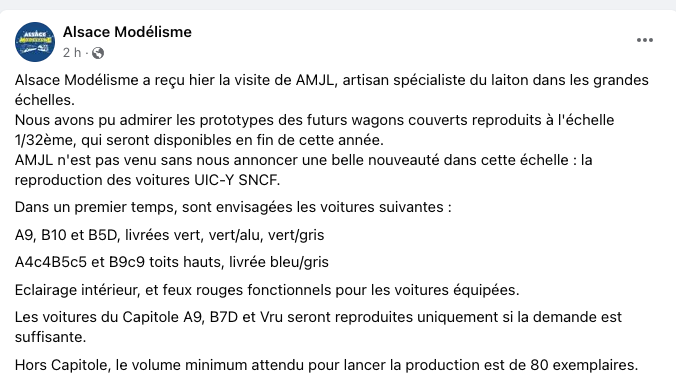Click the Alsace Modélisme profile picture
This screenshot has width=676, height=383.
tap(35, 42)
